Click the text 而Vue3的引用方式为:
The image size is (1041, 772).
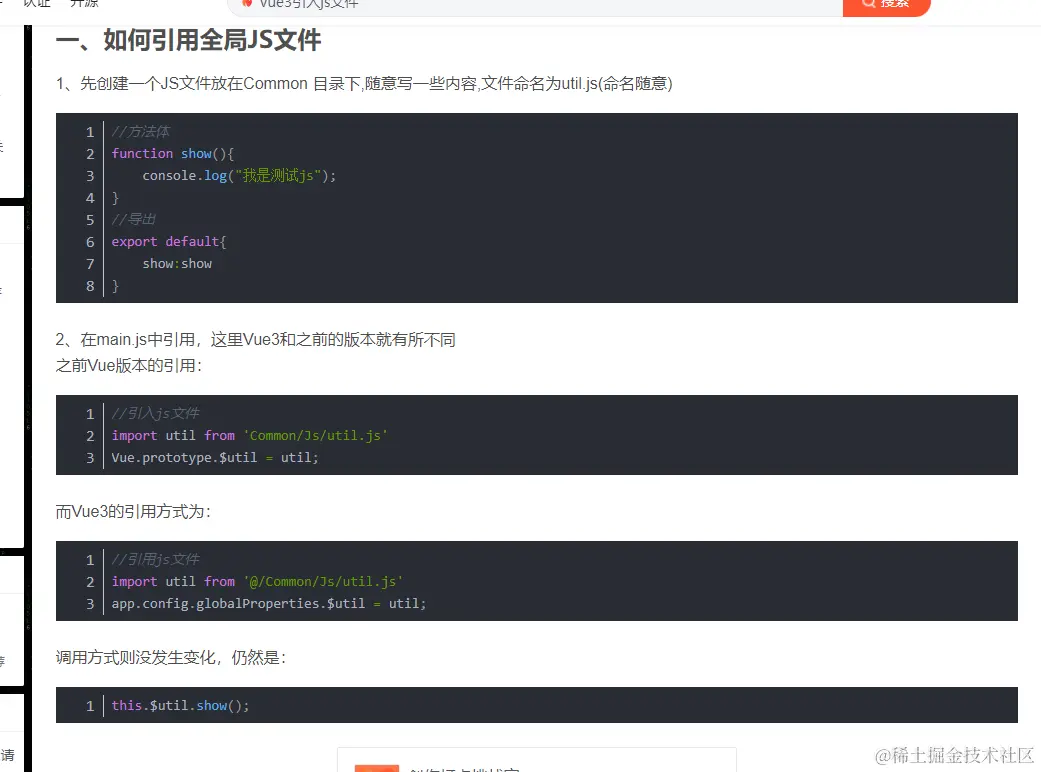pos(133,512)
